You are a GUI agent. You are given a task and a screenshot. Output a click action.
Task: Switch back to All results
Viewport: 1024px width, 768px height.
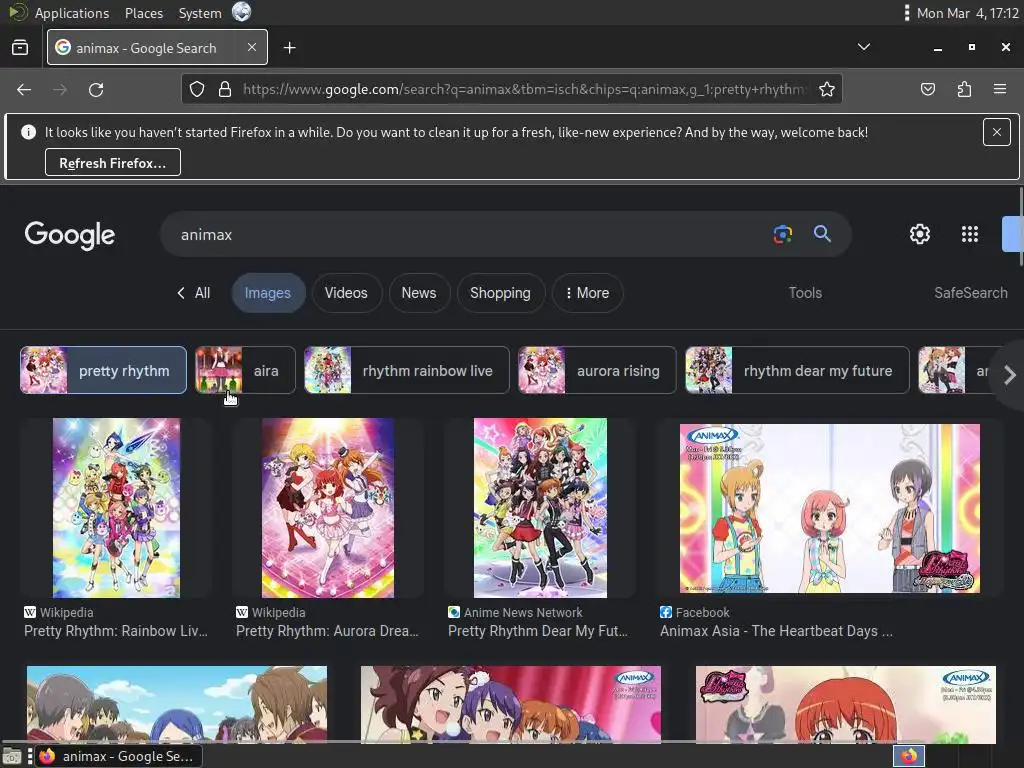pos(194,293)
